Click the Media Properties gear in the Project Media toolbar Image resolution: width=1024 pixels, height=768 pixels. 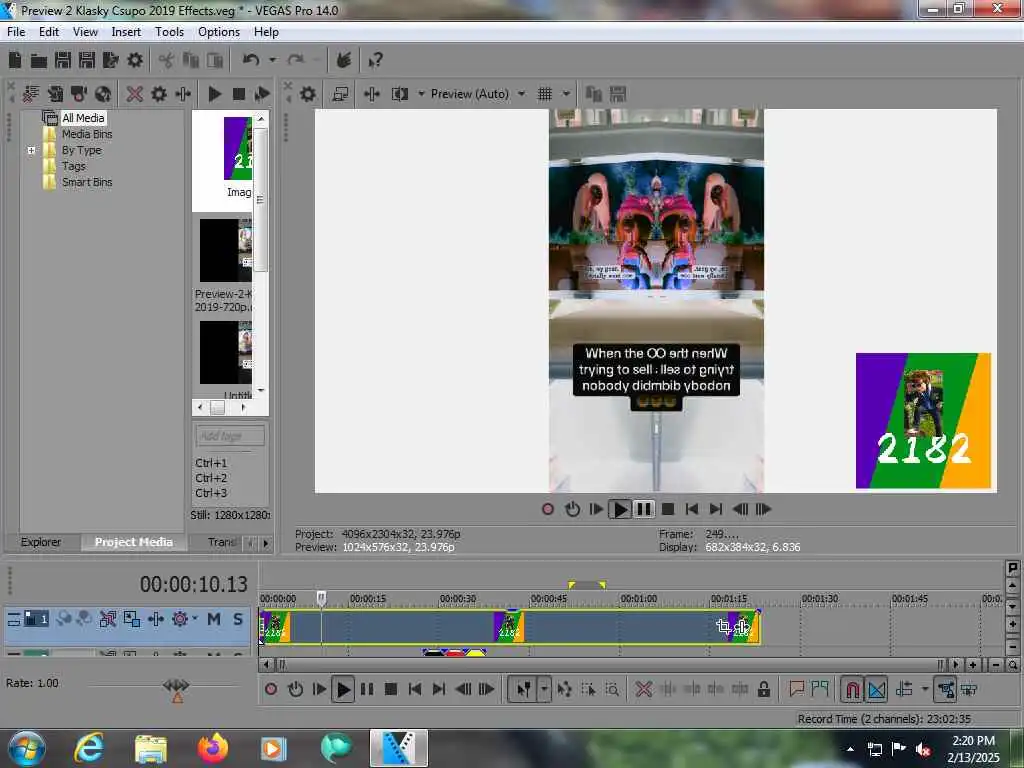(x=159, y=94)
